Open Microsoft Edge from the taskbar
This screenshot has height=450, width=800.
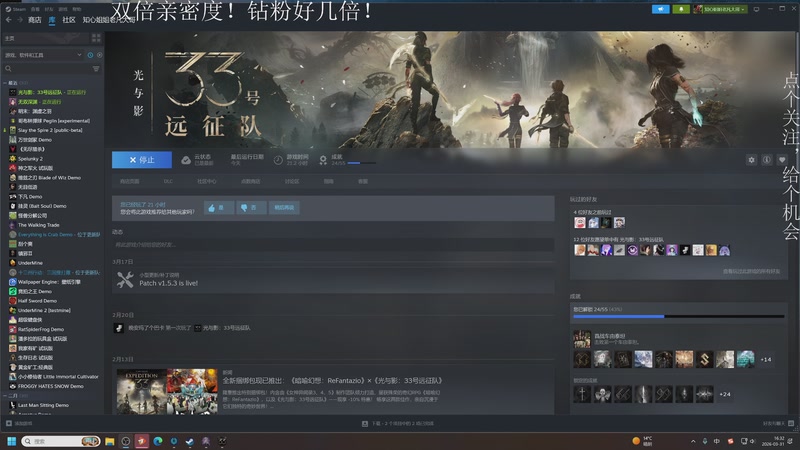(158, 441)
